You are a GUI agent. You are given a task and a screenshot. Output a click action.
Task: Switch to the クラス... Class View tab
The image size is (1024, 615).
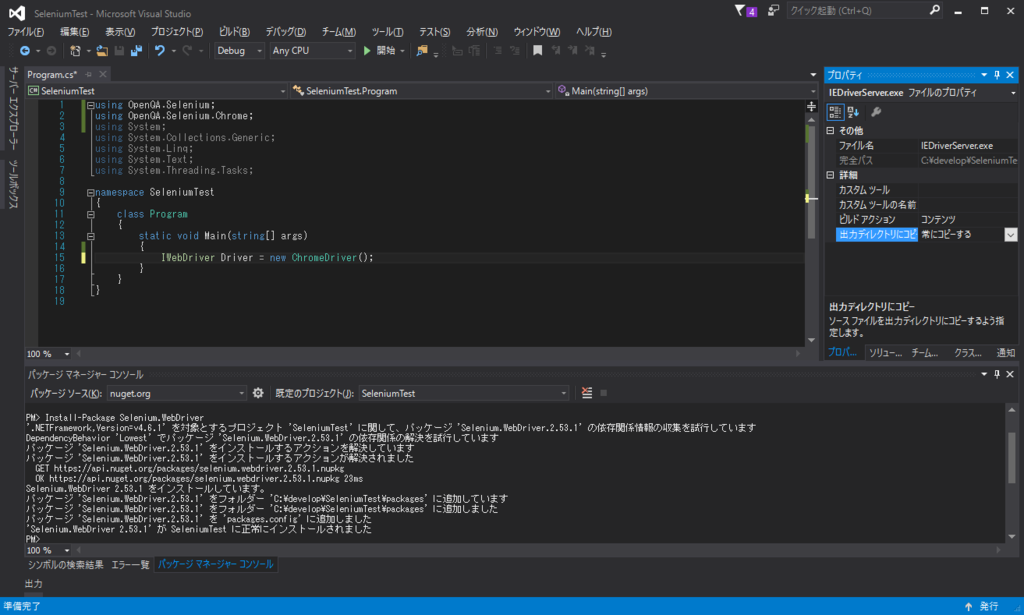point(968,353)
